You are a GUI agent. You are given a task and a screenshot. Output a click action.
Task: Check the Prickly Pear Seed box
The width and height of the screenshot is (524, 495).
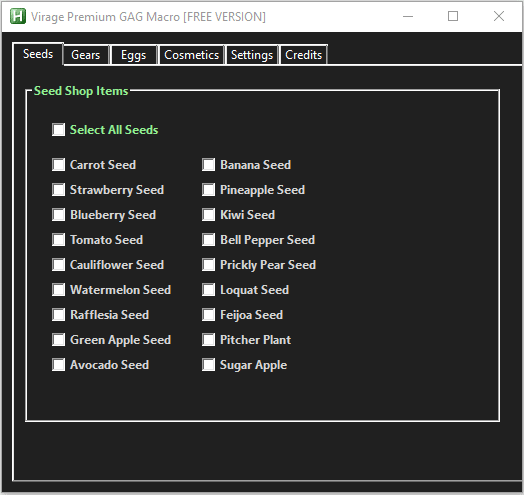(x=209, y=265)
